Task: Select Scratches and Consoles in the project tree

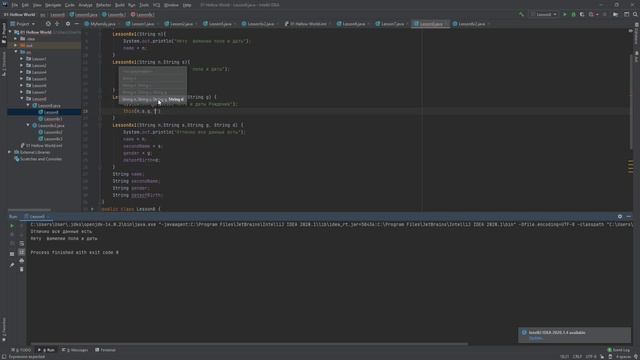Action: (x=38, y=159)
